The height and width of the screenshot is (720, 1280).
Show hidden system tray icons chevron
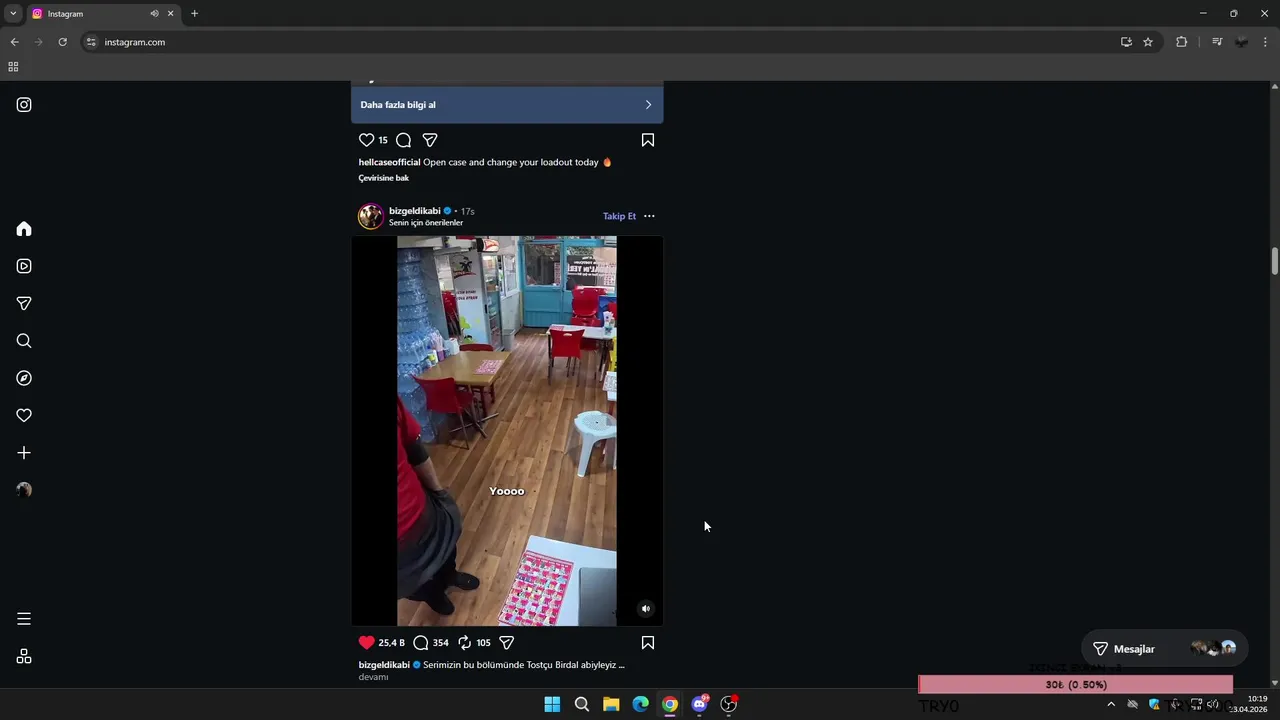[x=1110, y=704]
